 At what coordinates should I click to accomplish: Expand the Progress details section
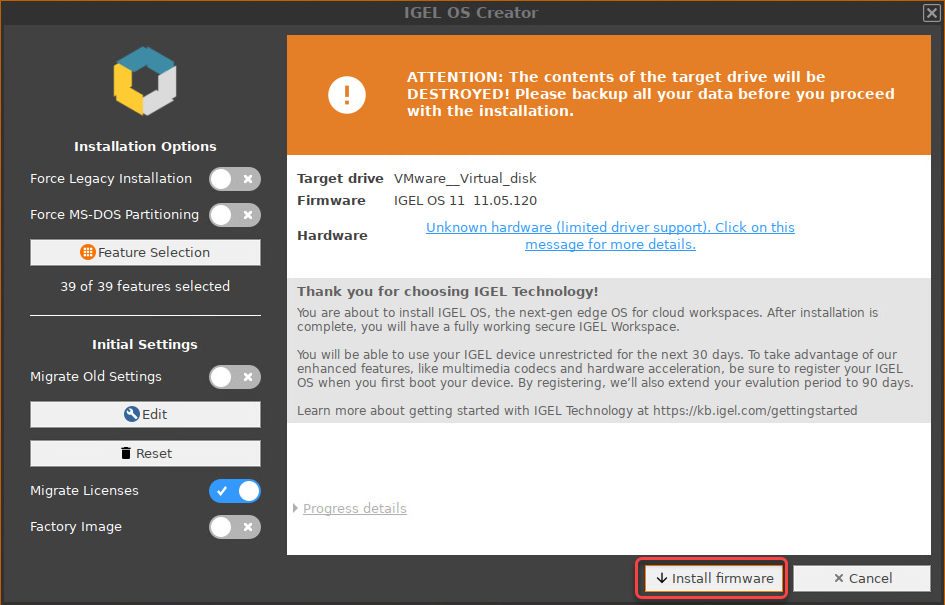click(x=354, y=508)
